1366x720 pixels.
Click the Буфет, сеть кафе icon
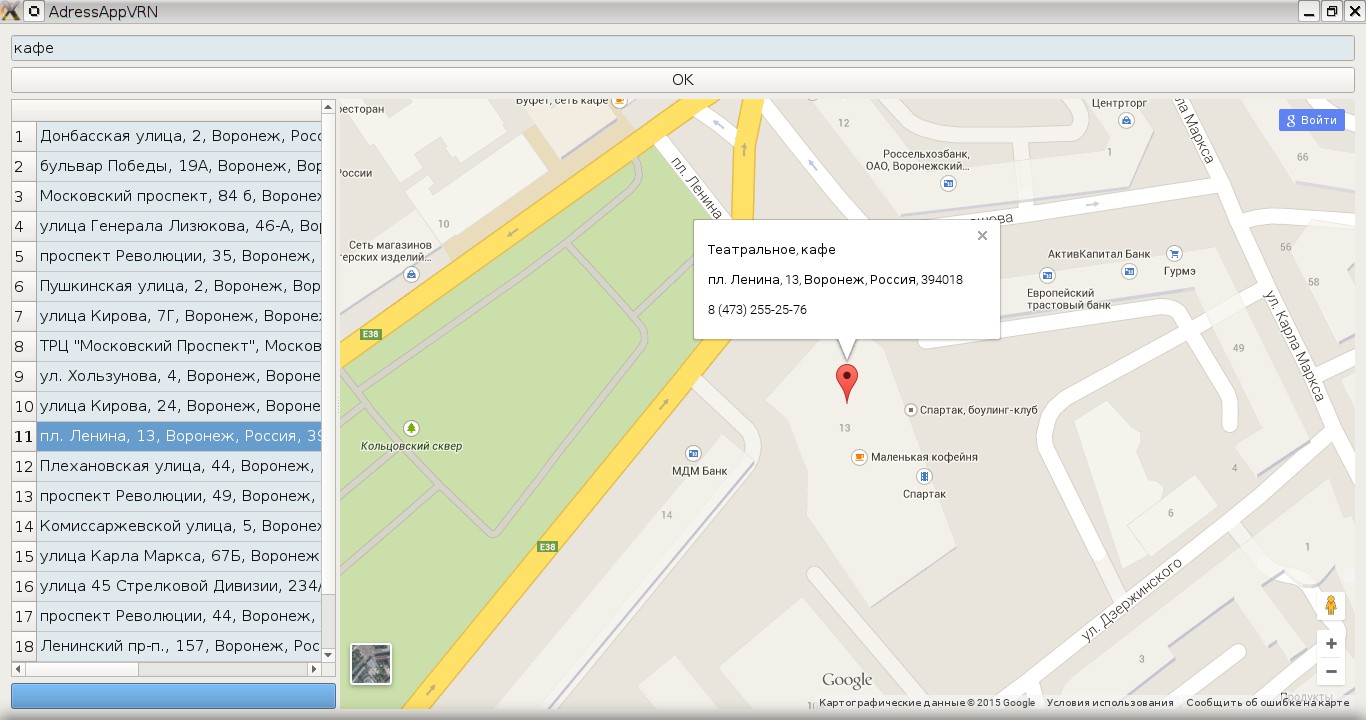click(x=620, y=101)
